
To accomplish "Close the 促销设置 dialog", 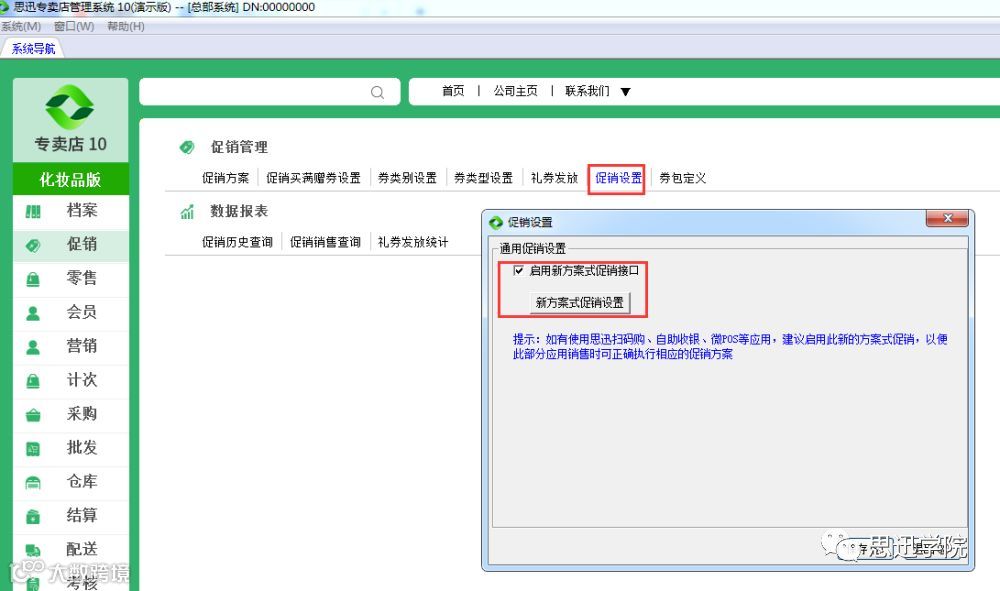I will (x=947, y=219).
